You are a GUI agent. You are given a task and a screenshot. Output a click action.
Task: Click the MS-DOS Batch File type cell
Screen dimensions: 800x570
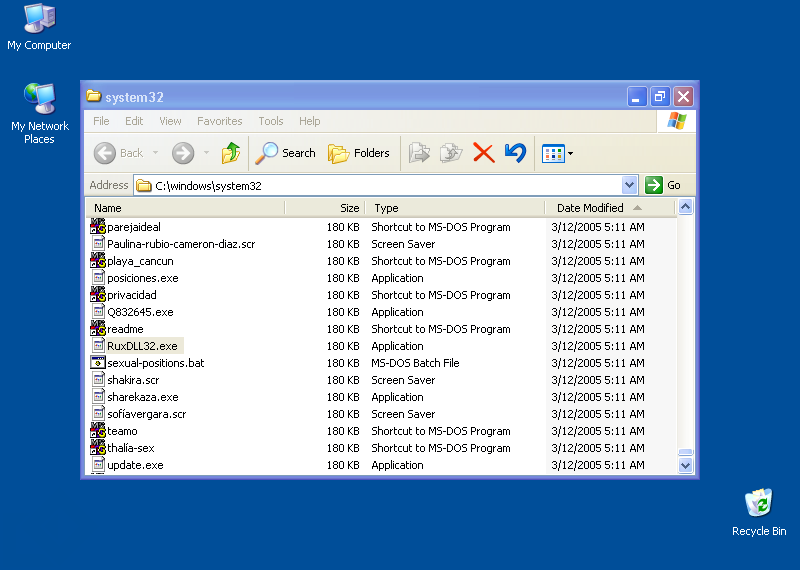coord(415,363)
